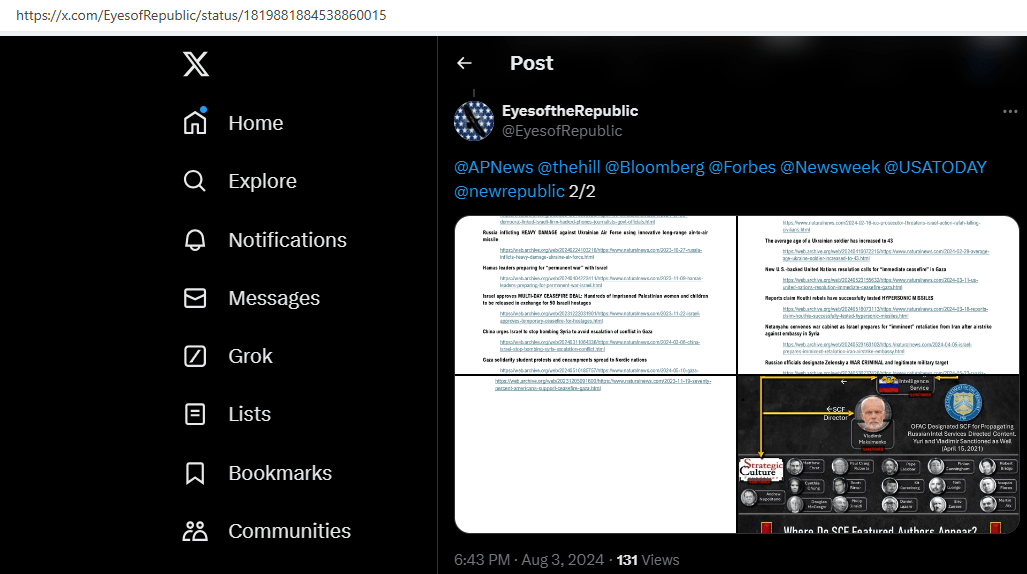Screen dimensions: 1027x574
Task: Open EyesoftheRepublic profile avatar
Action: point(474,120)
